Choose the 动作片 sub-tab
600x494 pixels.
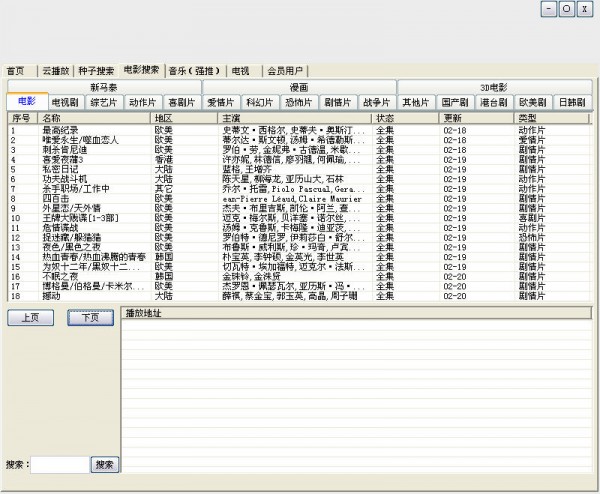coord(143,103)
